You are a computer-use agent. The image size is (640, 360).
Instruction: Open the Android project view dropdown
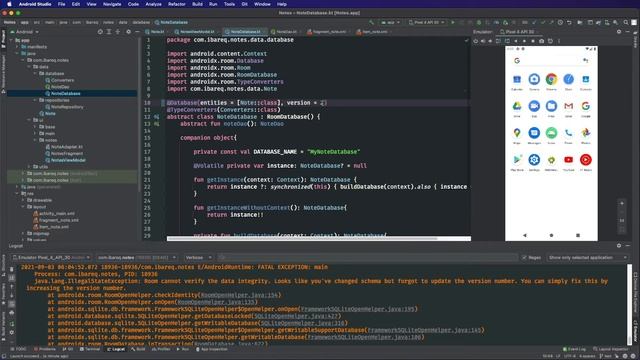click(24, 31)
